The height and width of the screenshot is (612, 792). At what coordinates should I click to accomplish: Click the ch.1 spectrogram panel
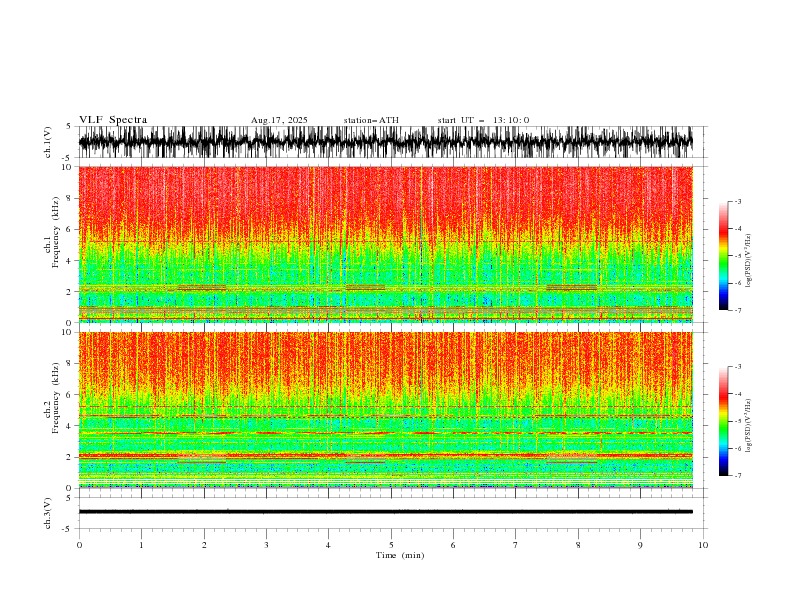tap(385, 244)
